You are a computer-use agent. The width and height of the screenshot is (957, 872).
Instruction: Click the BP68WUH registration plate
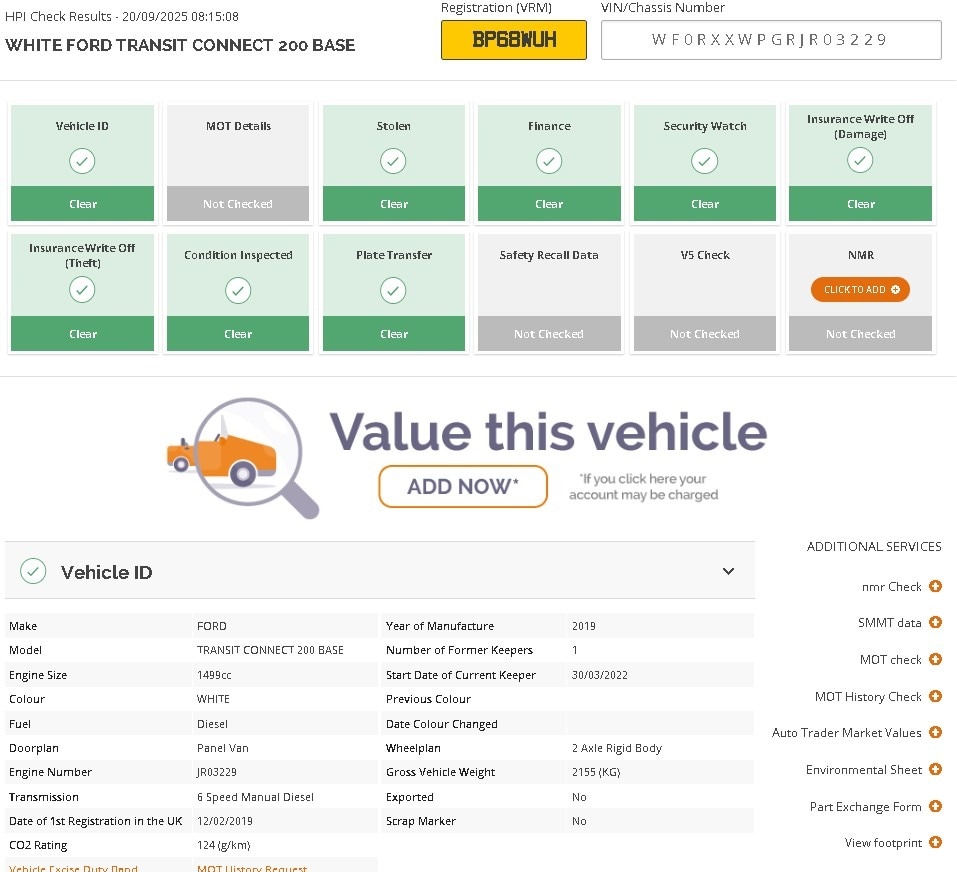tap(514, 40)
